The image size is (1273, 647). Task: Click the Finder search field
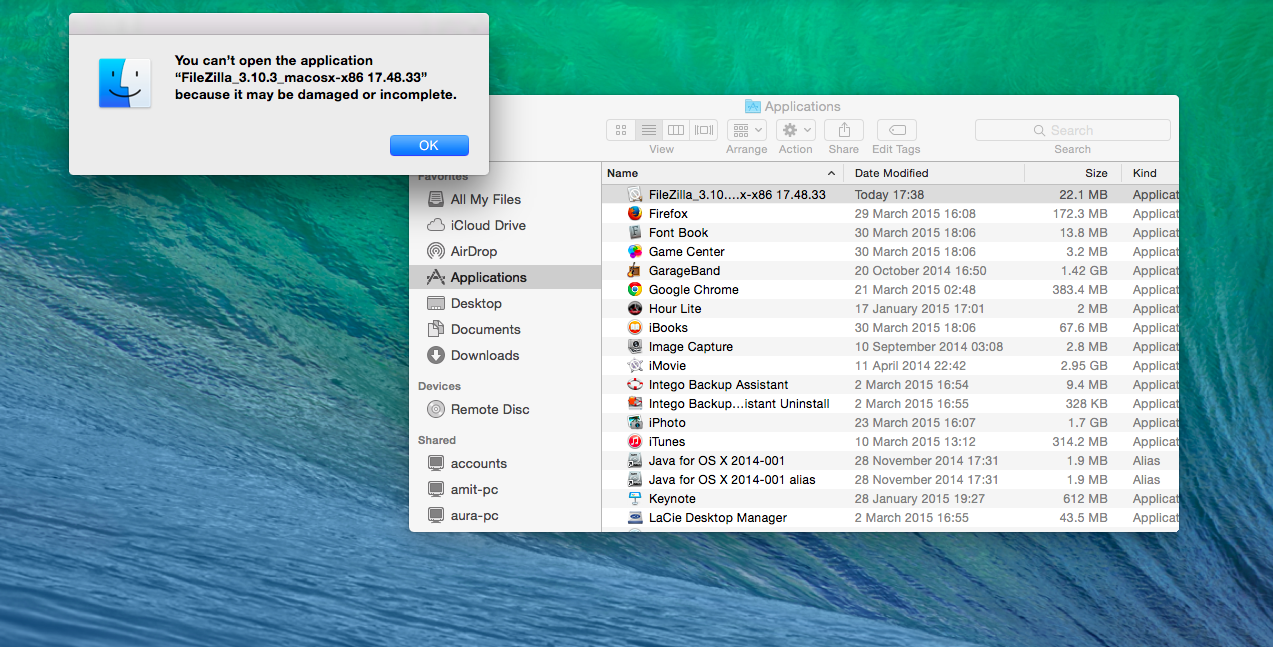tap(1072, 130)
